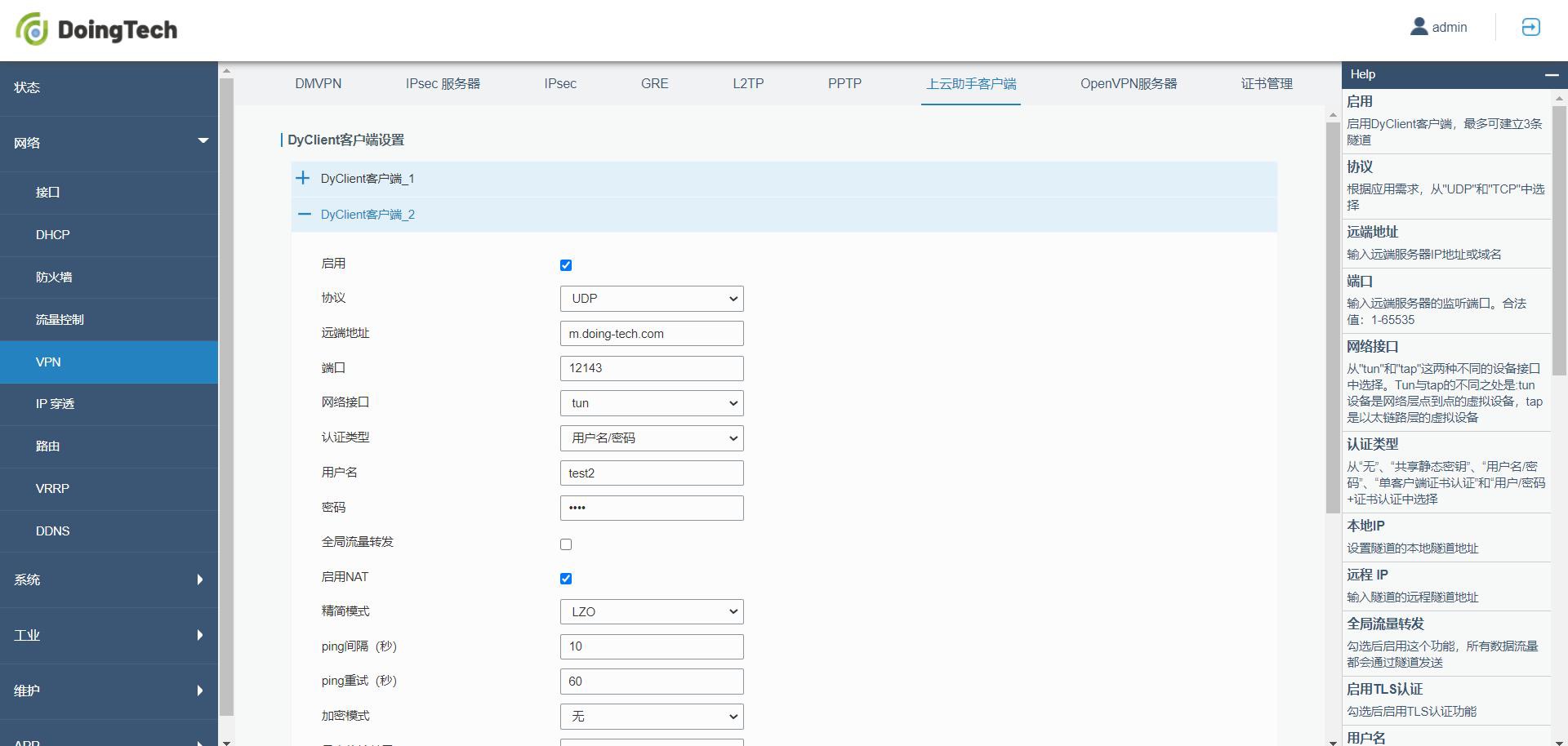Click the 网络接口 help heading
The image size is (1568, 746).
point(1372,346)
